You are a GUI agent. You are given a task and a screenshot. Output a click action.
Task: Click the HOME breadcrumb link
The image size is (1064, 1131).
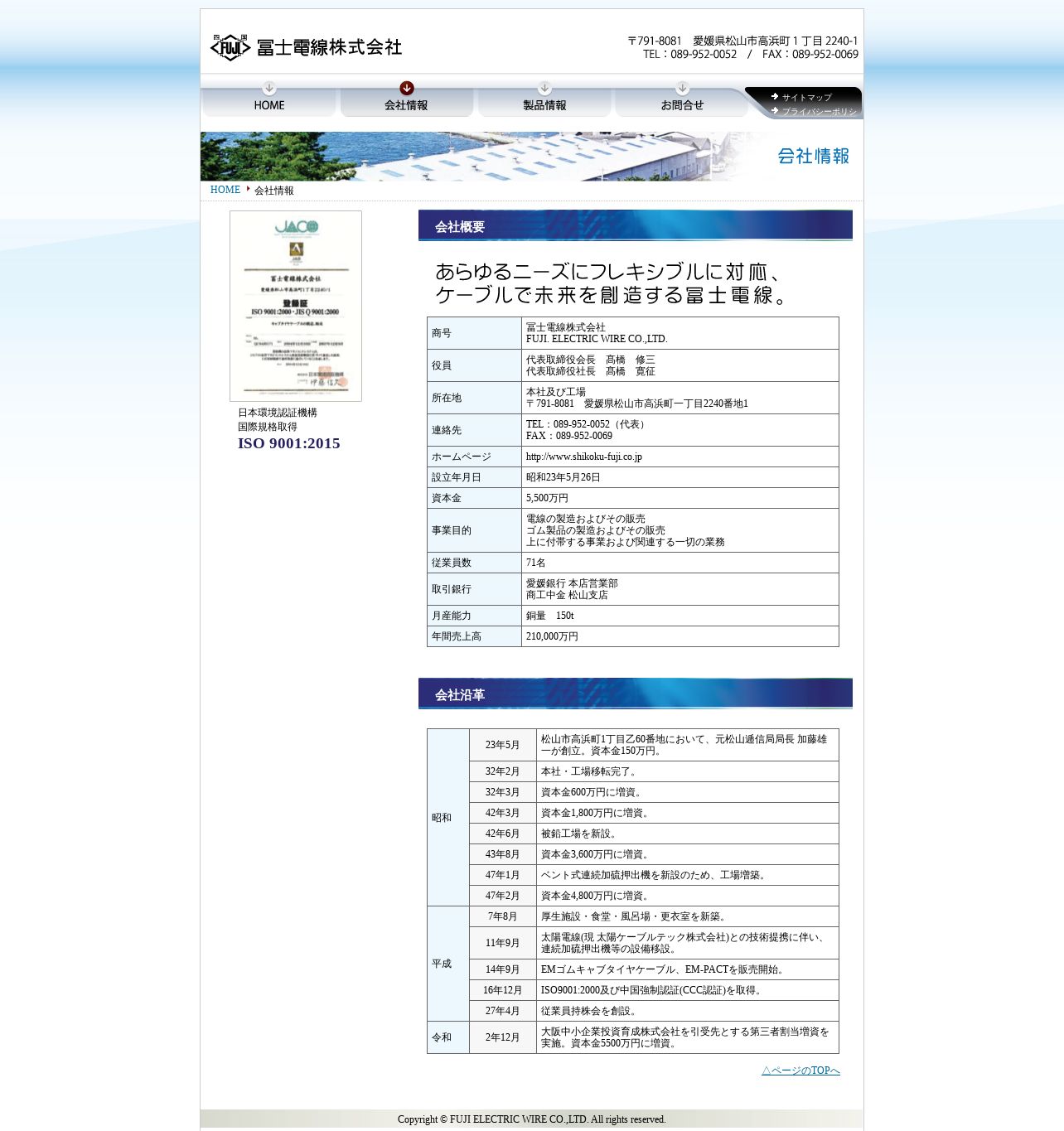click(x=225, y=190)
